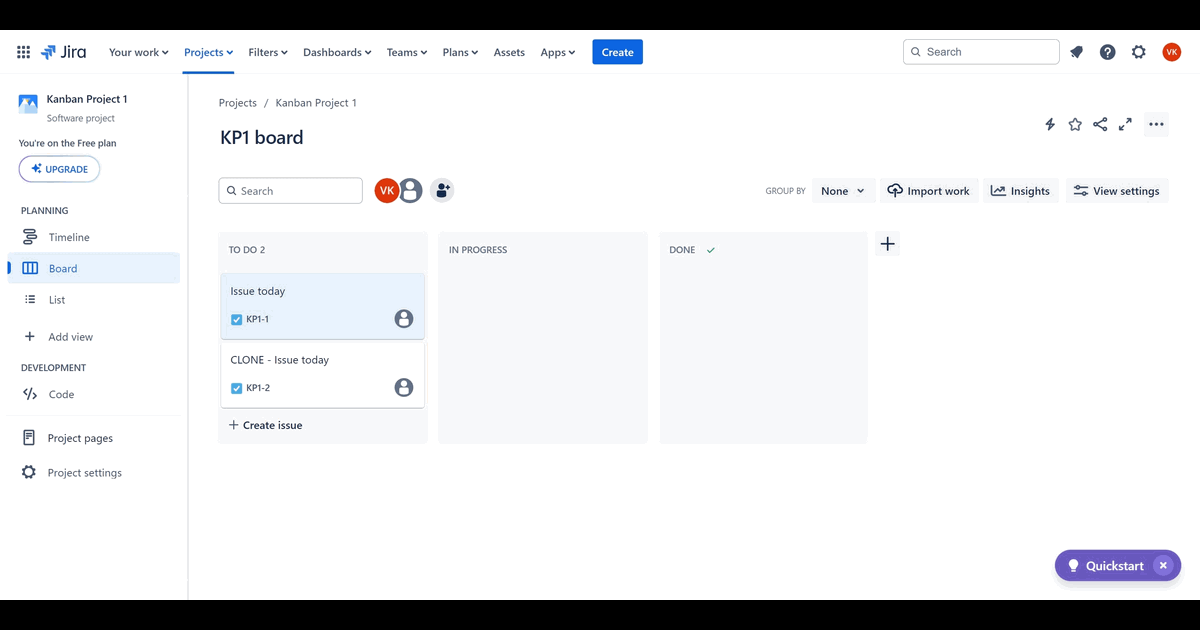Open the Issue today card
The width and height of the screenshot is (1200, 630).
[322, 306]
